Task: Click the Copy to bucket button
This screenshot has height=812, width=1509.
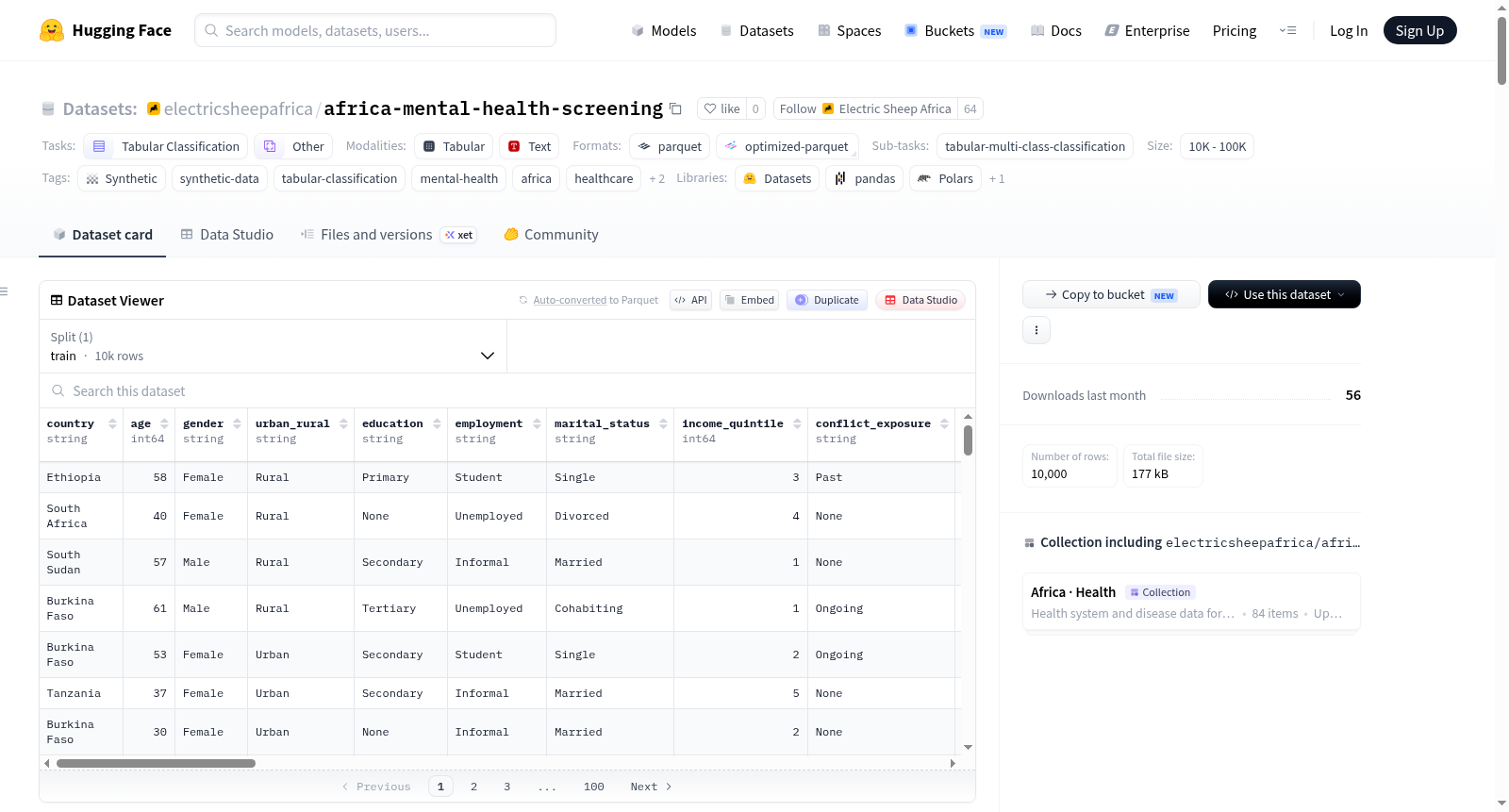Action: coord(1111,294)
